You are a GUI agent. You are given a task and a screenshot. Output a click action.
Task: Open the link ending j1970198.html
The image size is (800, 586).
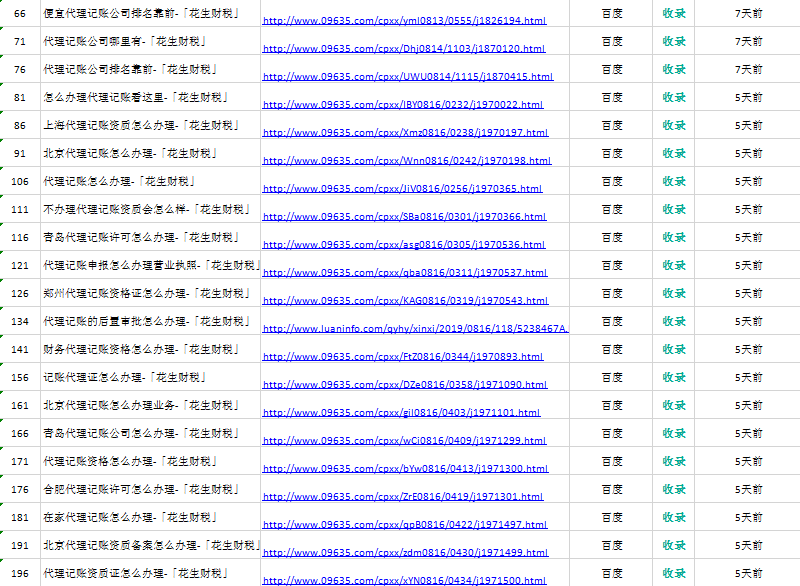[x=407, y=161]
